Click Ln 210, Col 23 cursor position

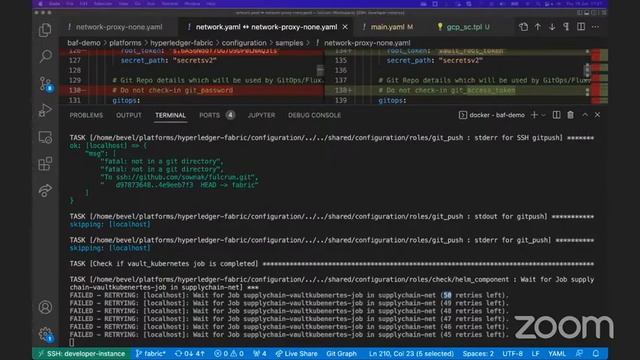click(x=411, y=353)
